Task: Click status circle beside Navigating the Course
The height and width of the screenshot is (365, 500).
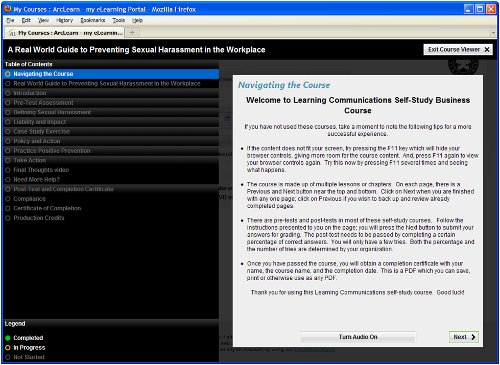Action: tap(8, 74)
